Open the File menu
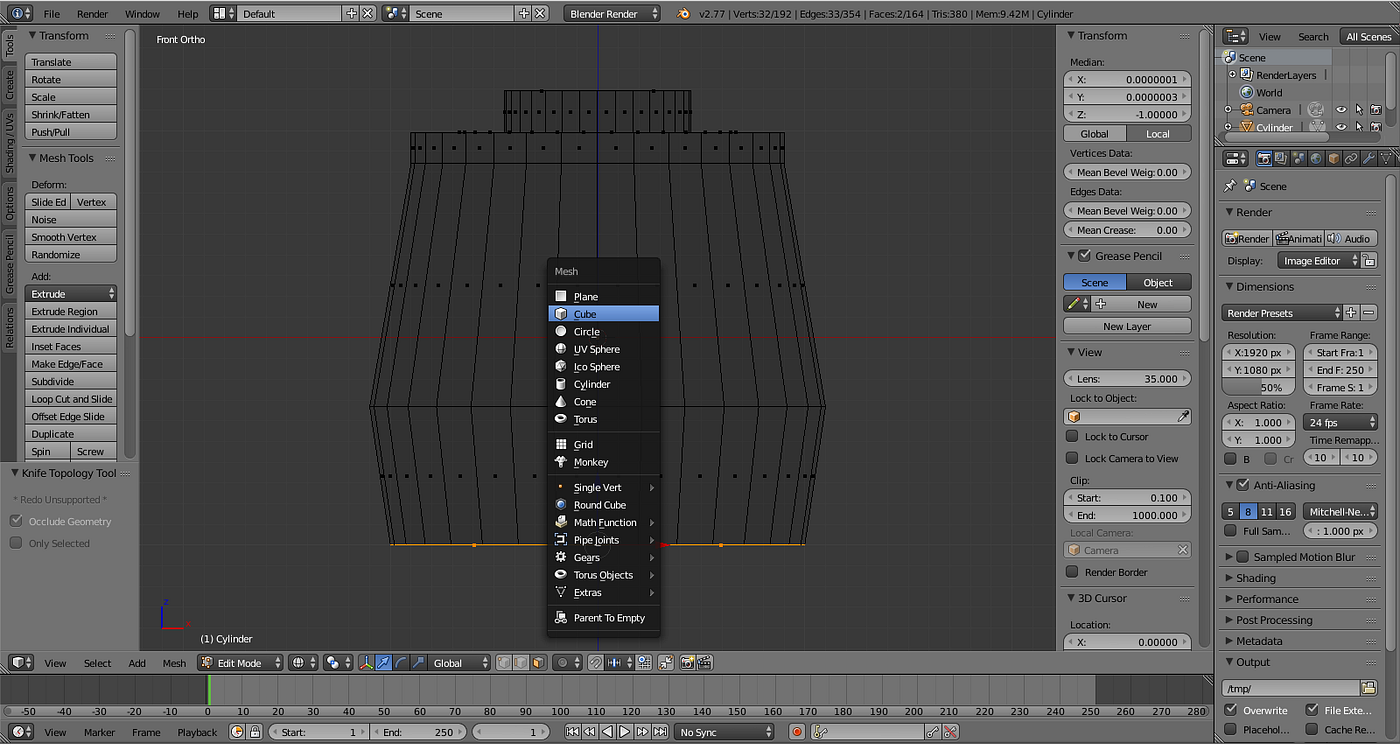Screen dimensions: 1400x744 click(x=51, y=14)
